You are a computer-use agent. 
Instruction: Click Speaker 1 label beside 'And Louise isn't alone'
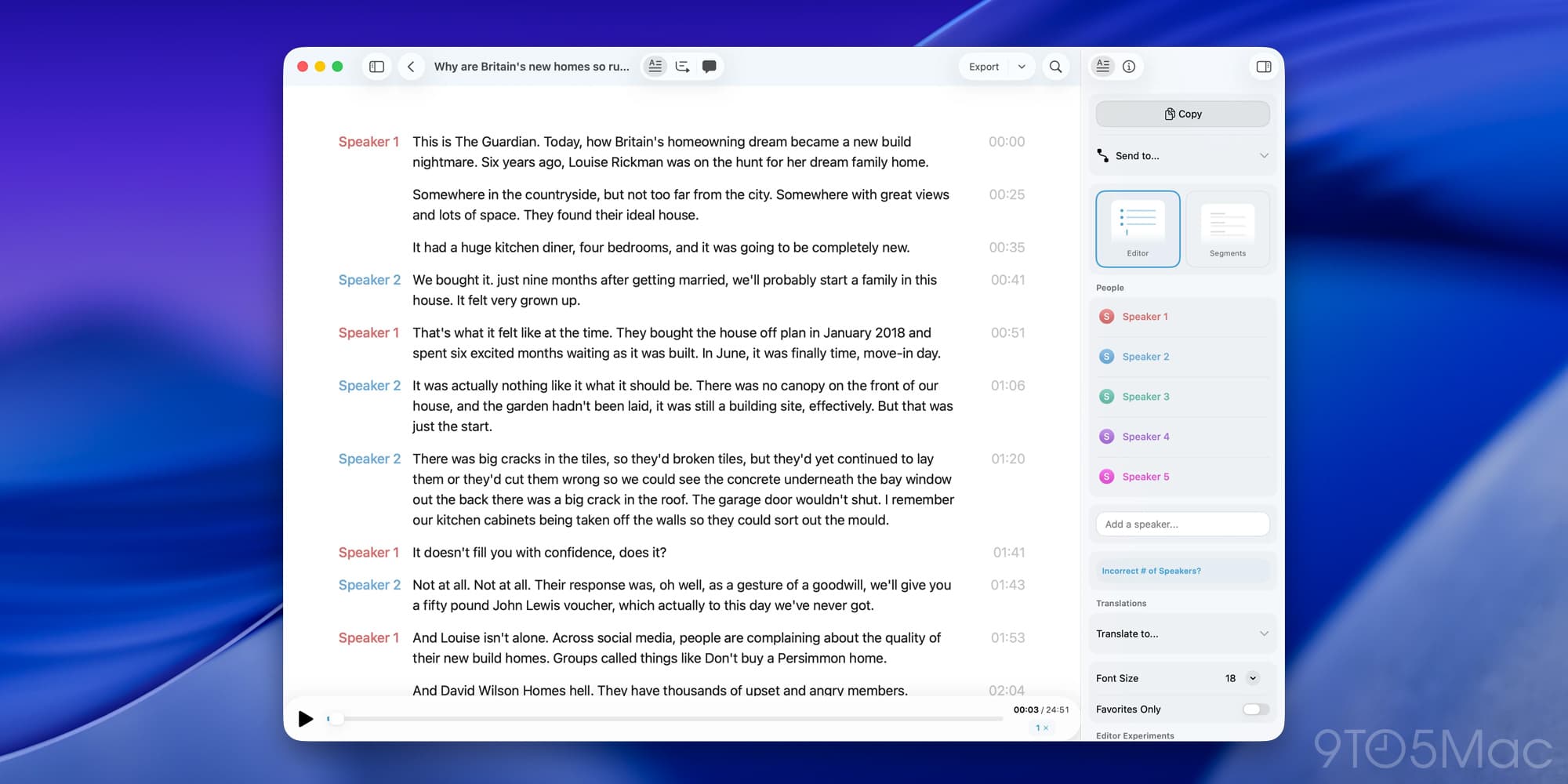[368, 638]
